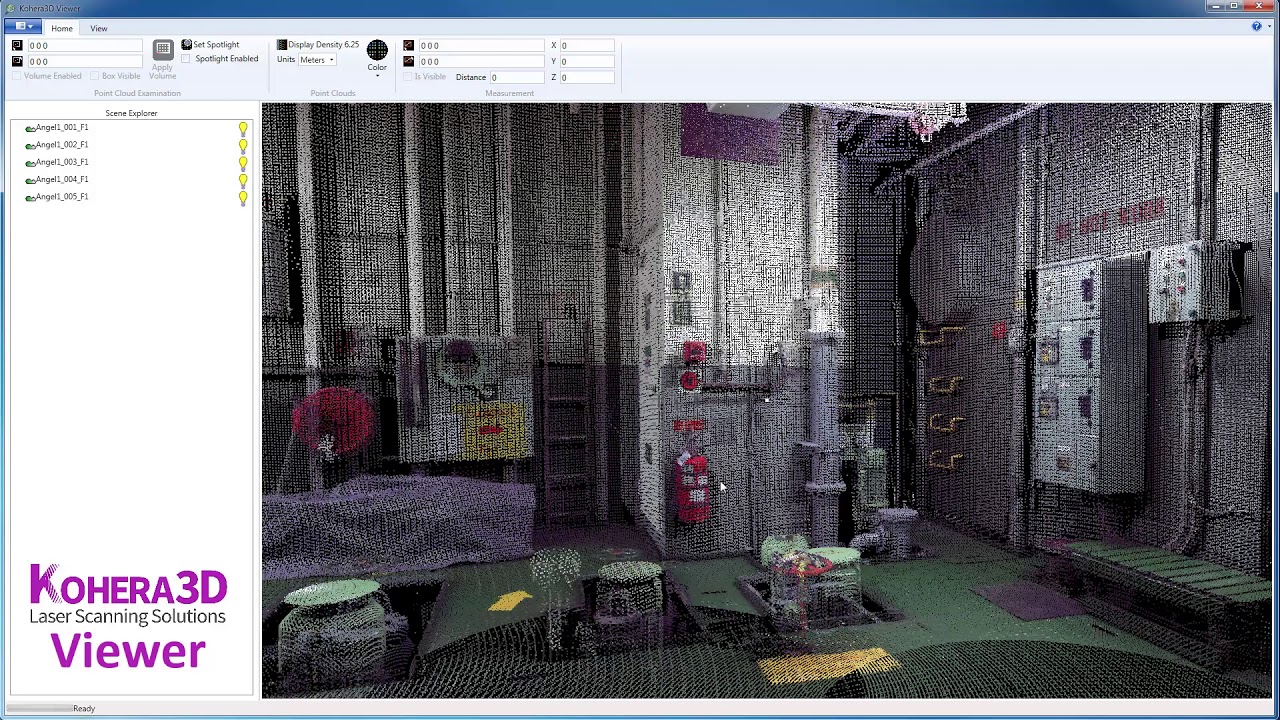The height and width of the screenshot is (720, 1280).
Task: Click the cloud icon of Angel1_005_F1
Action: pyautogui.click(x=30, y=198)
